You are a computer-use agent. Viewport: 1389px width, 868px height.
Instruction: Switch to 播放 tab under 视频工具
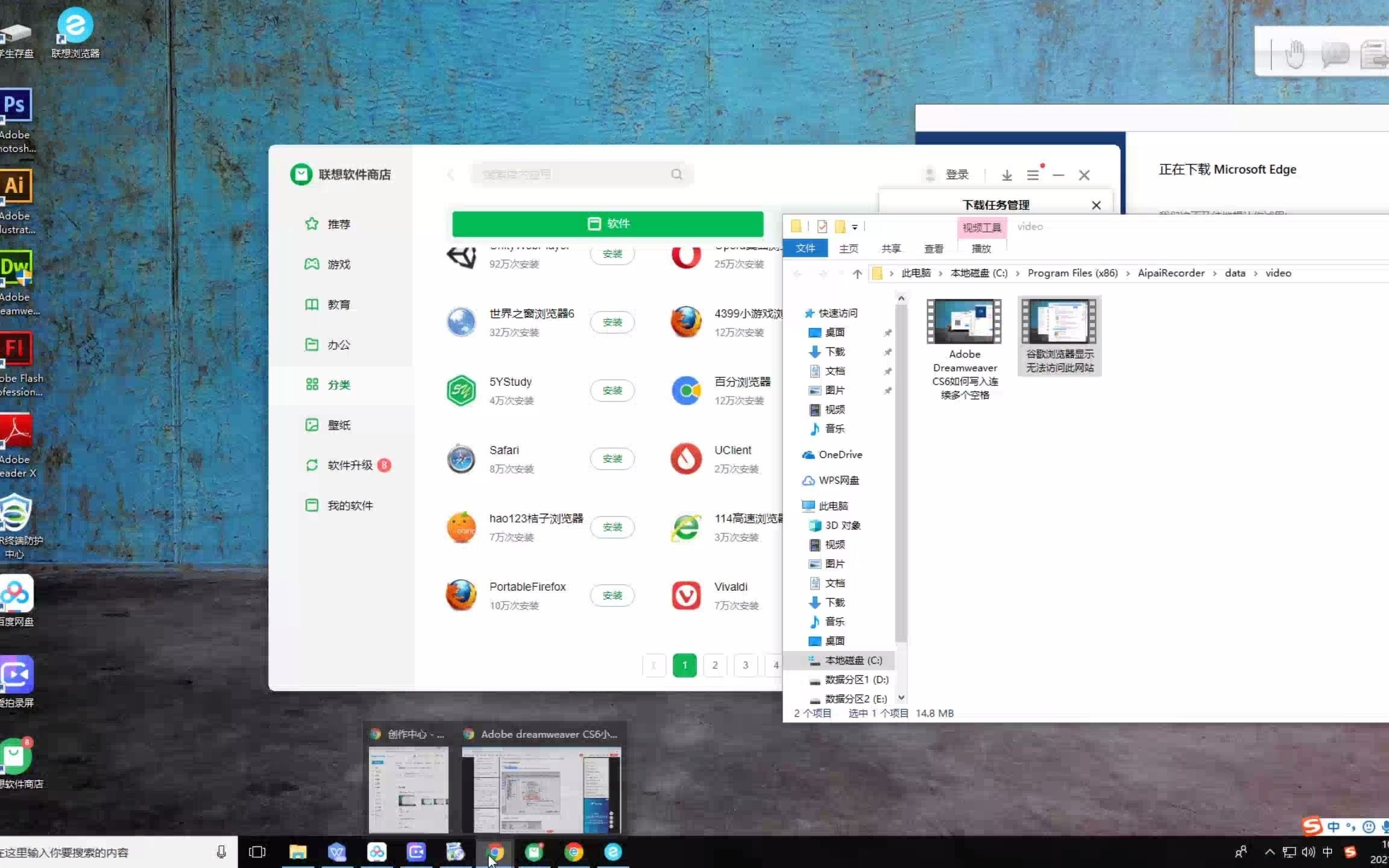[x=981, y=248]
